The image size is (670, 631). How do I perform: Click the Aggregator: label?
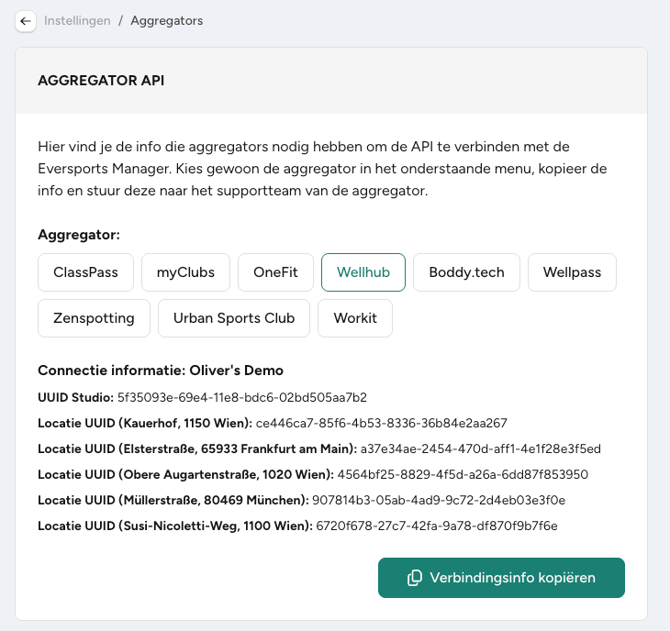click(79, 235)
